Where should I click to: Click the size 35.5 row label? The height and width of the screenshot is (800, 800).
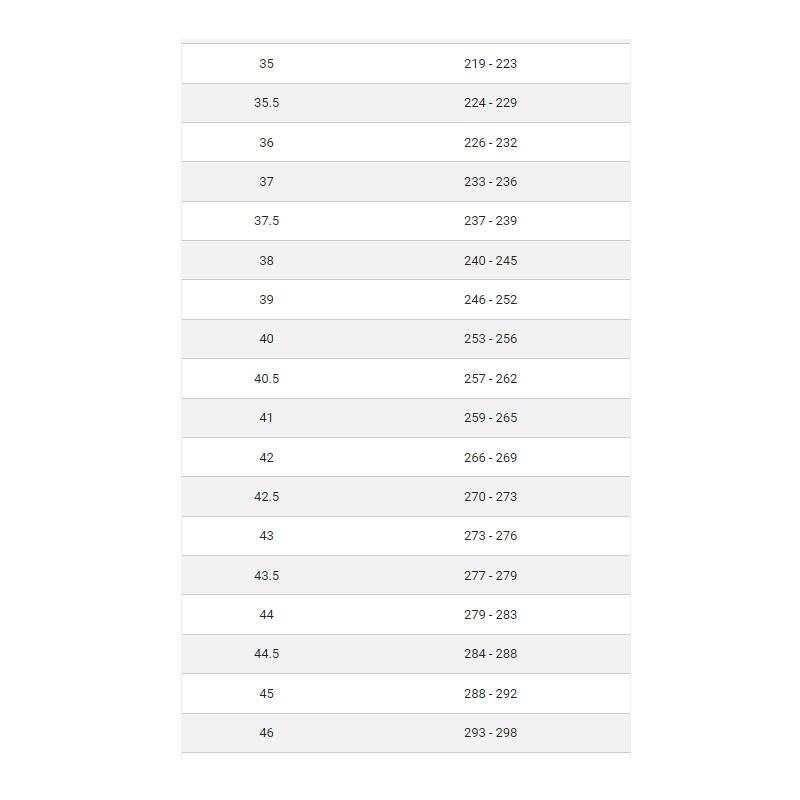(x=266, y=103)
